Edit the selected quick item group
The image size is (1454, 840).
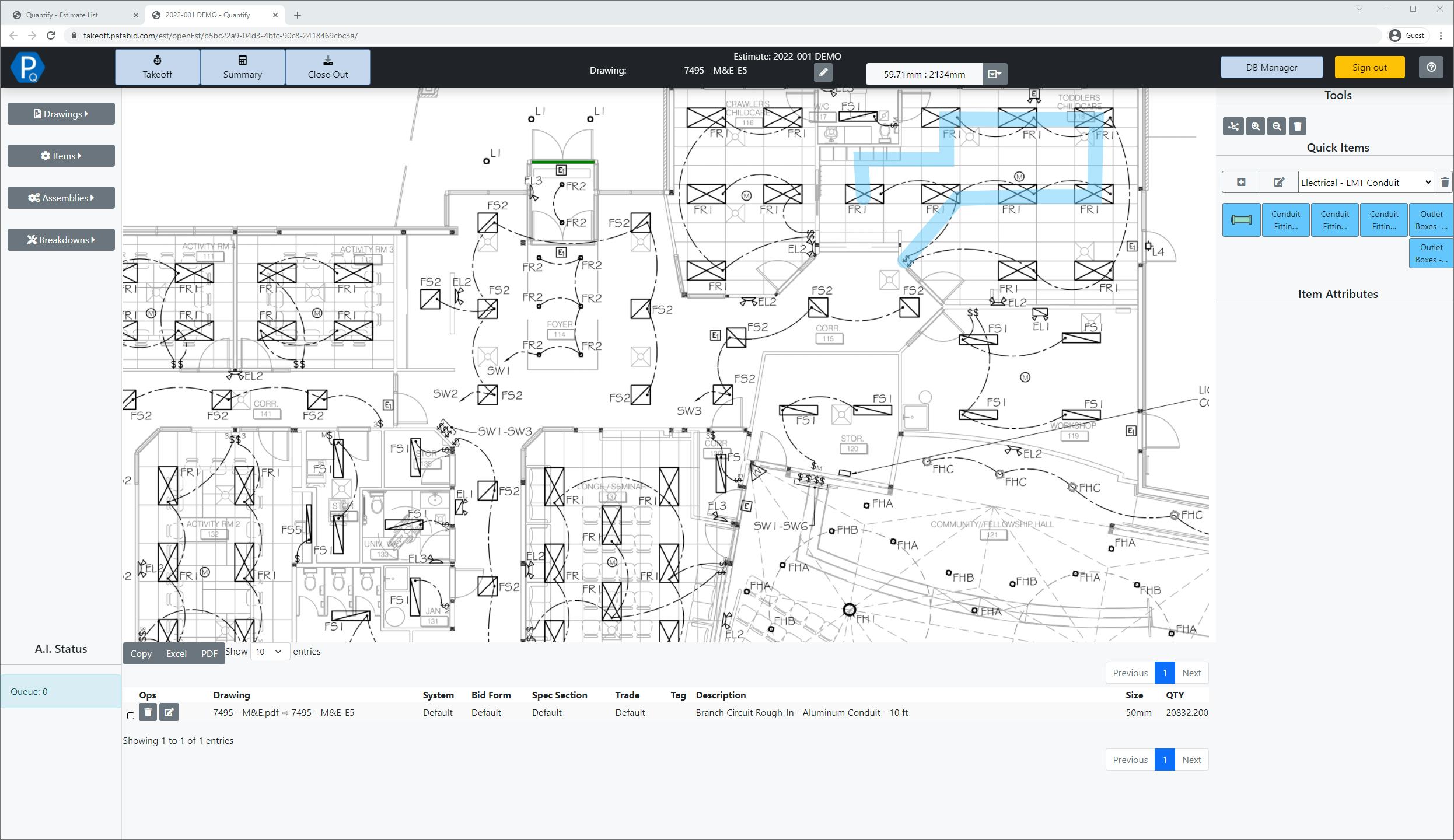[1279, 183]
